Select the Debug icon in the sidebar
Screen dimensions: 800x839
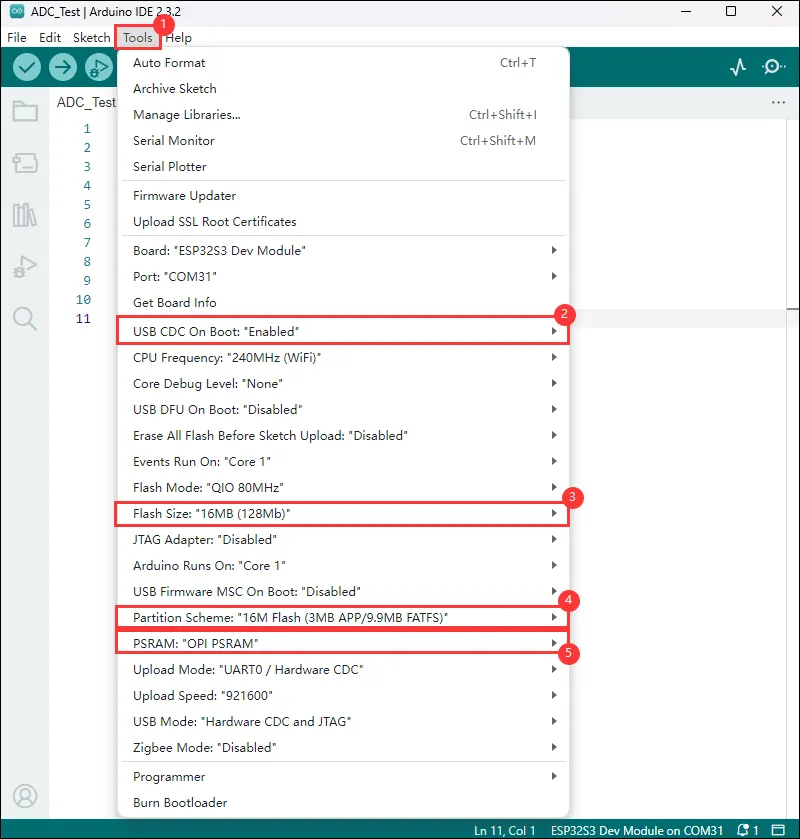pos(25,265)
